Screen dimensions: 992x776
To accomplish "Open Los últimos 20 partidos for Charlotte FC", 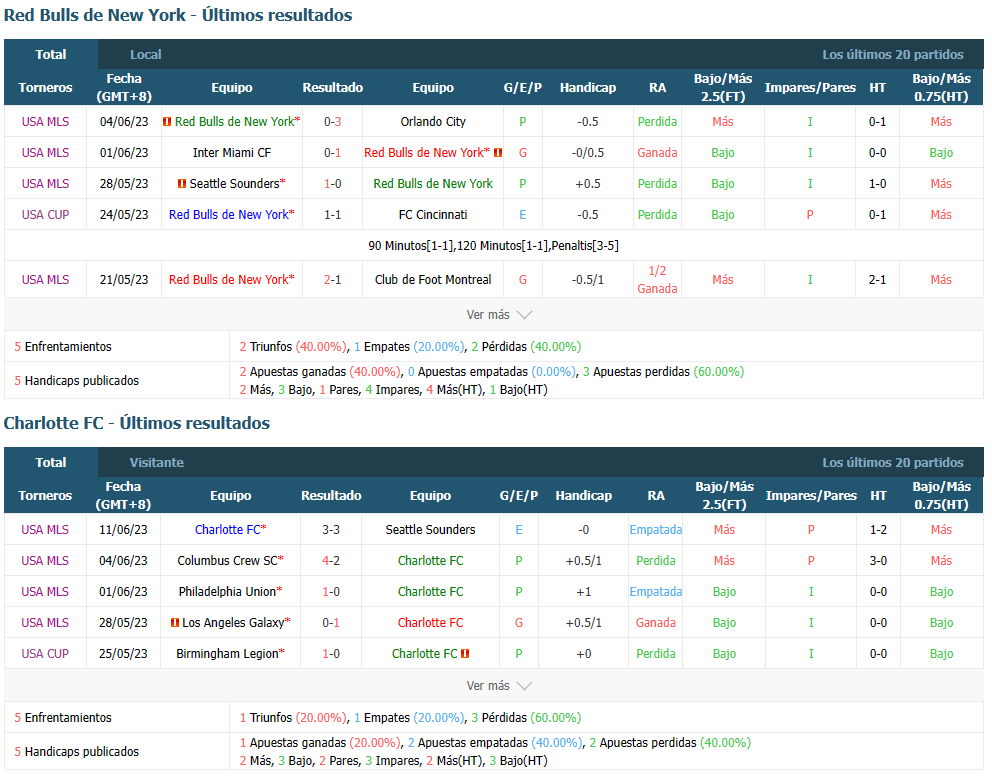I will click(x=893, y=462).
